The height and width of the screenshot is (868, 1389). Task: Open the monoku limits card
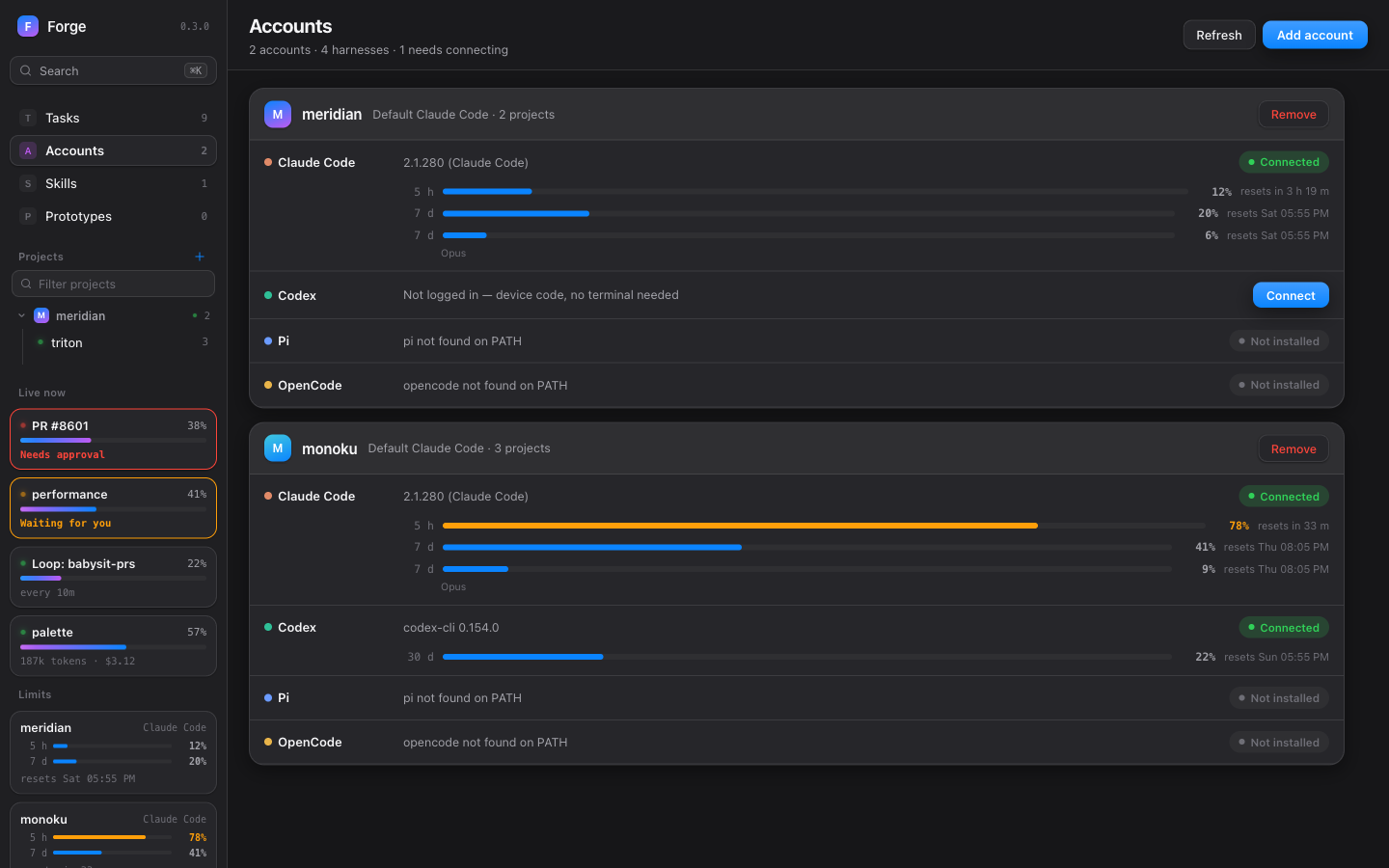point(113,835)
